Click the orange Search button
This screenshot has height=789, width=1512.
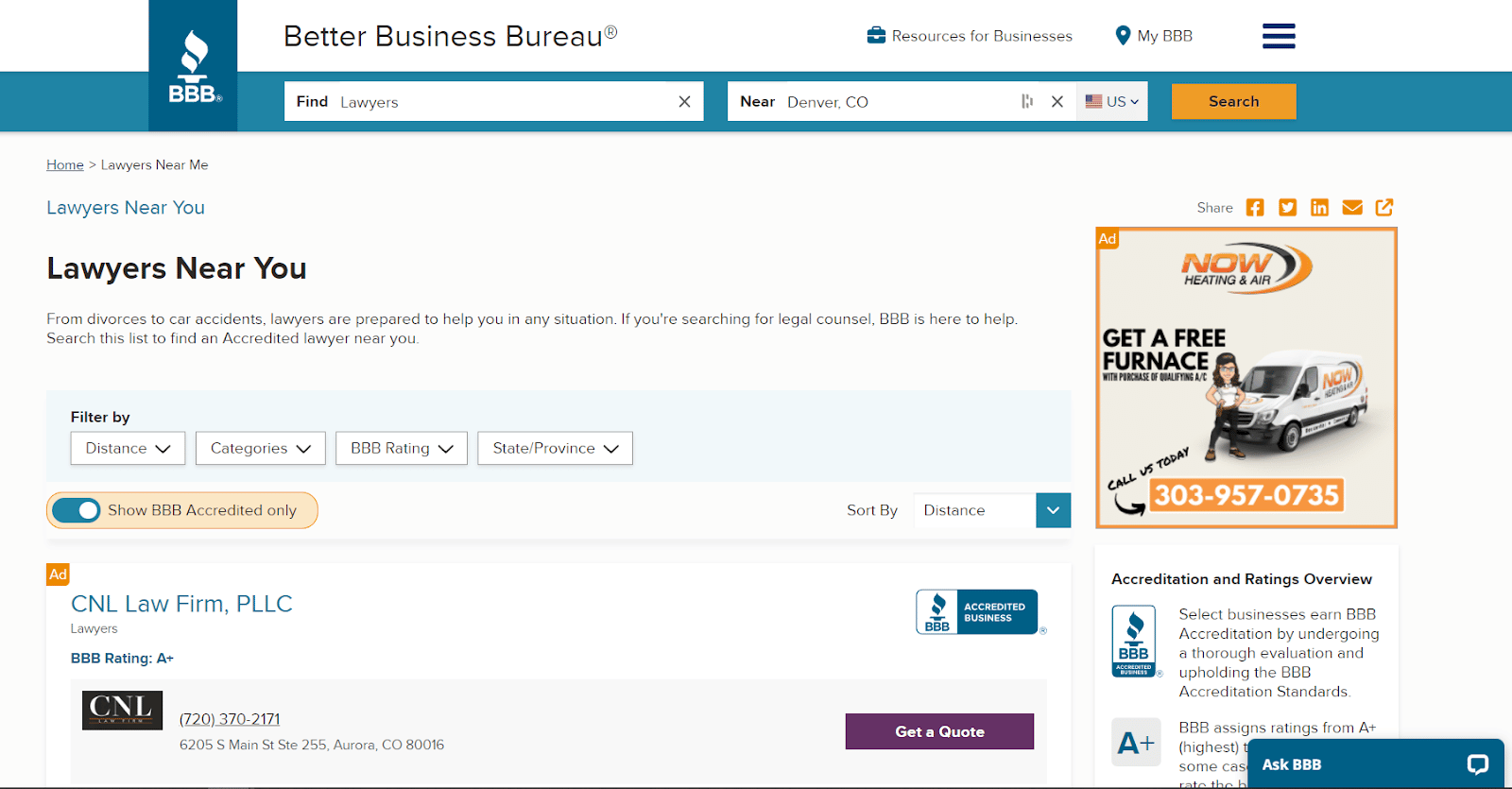click(x=1234, y=101)
